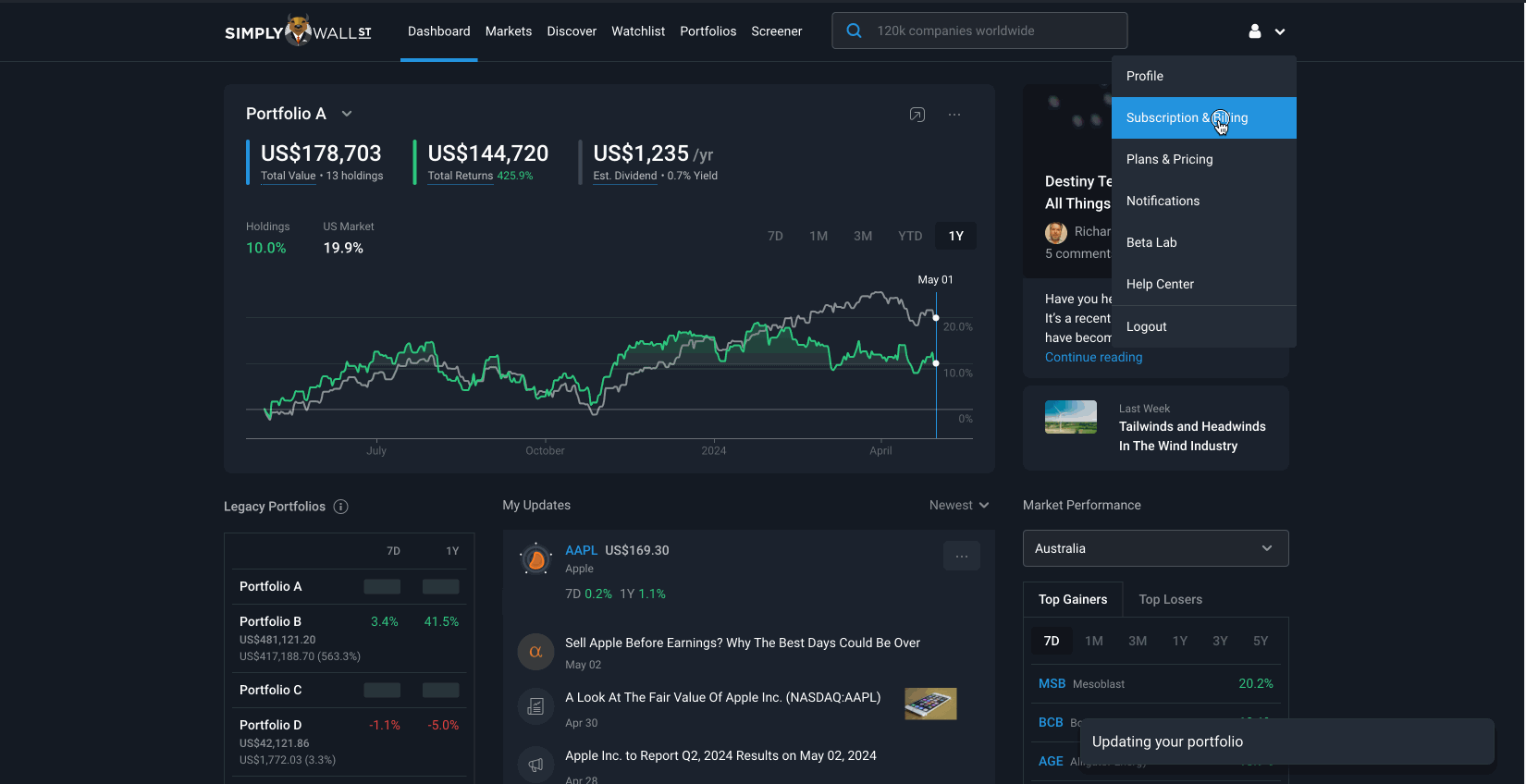Open Portfolio A more options ellipsis
Image resolution: width=1526 pixels, height=784 pixels.
pos(954,115)
